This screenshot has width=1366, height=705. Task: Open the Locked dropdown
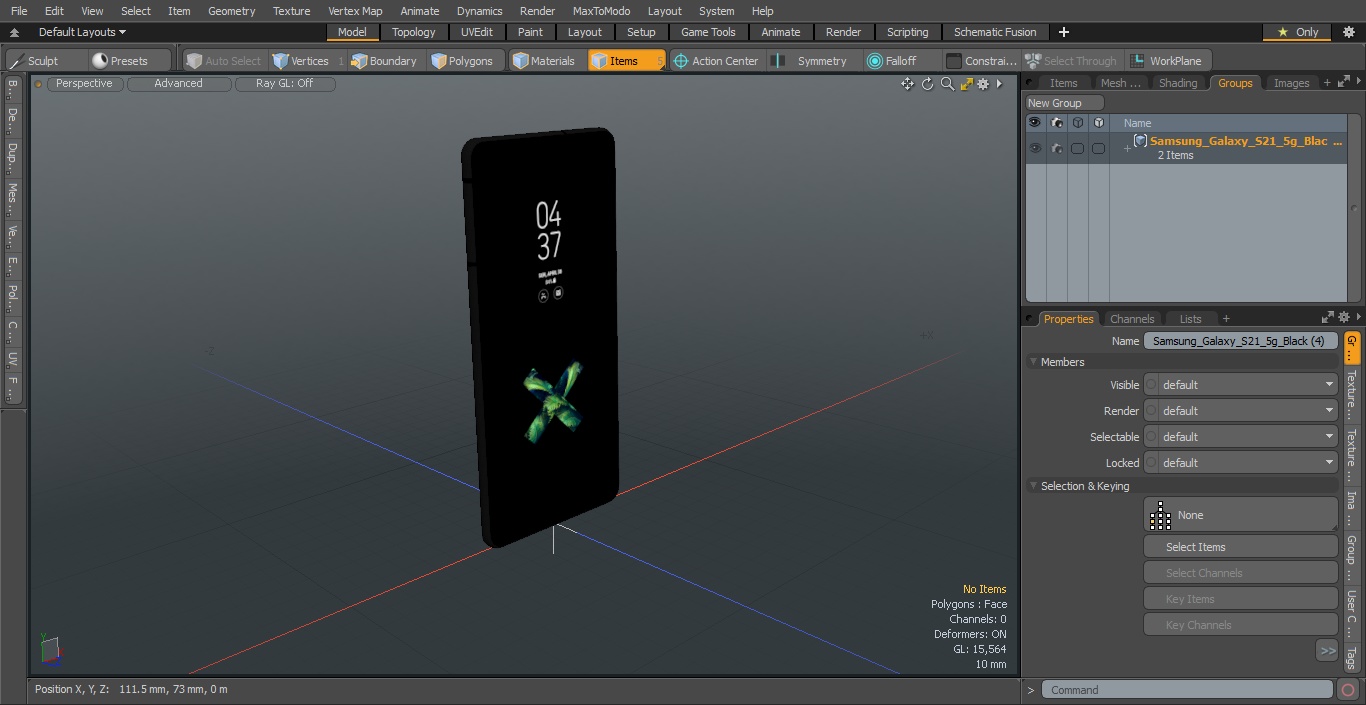pos(1240,463)
